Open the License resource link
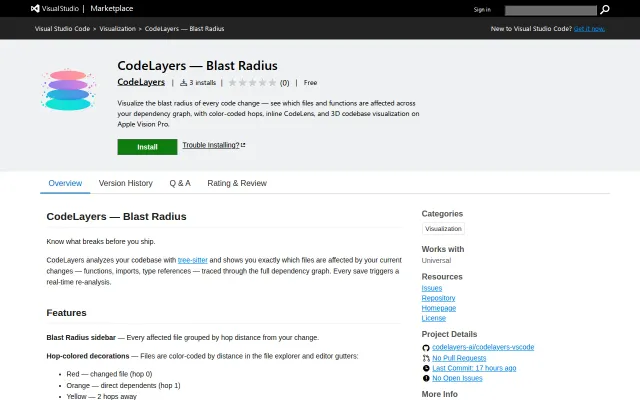640x400 pixels. (433, 318)
